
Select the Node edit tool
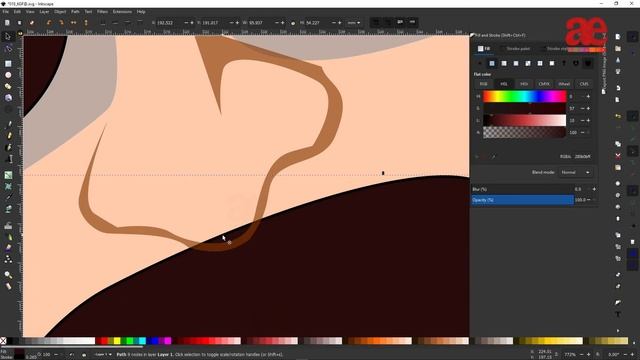pos(8,49)
